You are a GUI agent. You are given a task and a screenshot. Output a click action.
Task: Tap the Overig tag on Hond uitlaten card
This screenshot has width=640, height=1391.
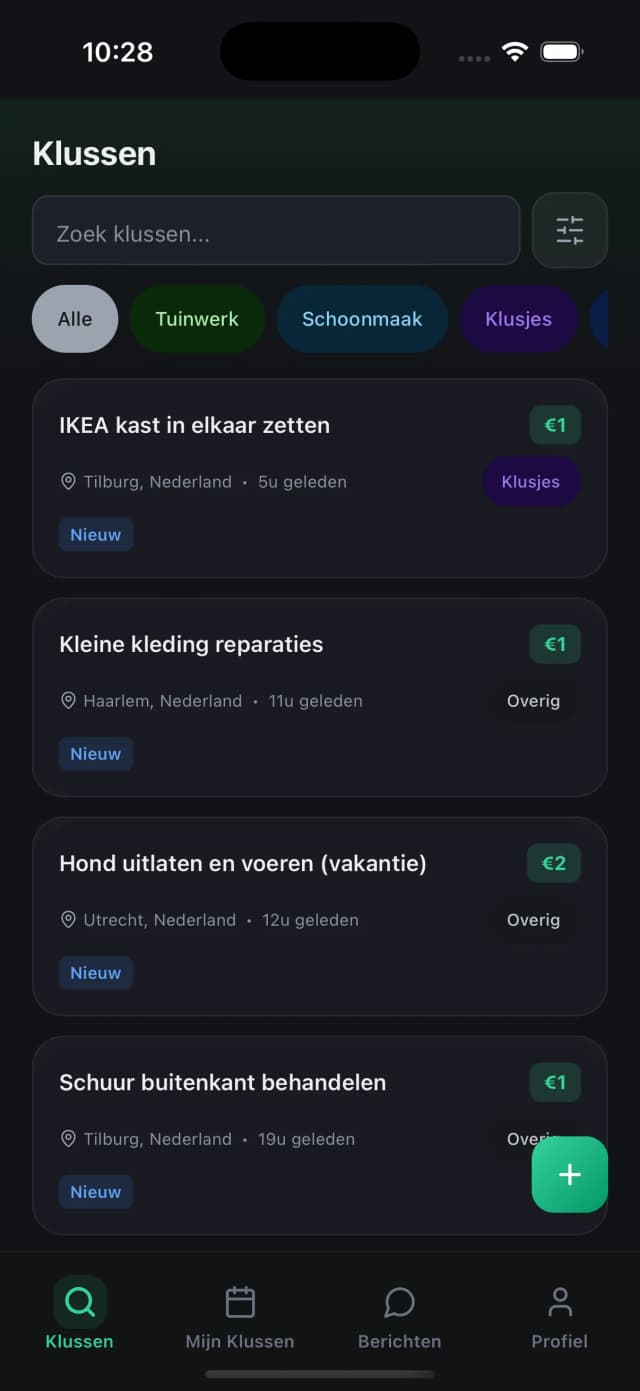tap(533, 920)
